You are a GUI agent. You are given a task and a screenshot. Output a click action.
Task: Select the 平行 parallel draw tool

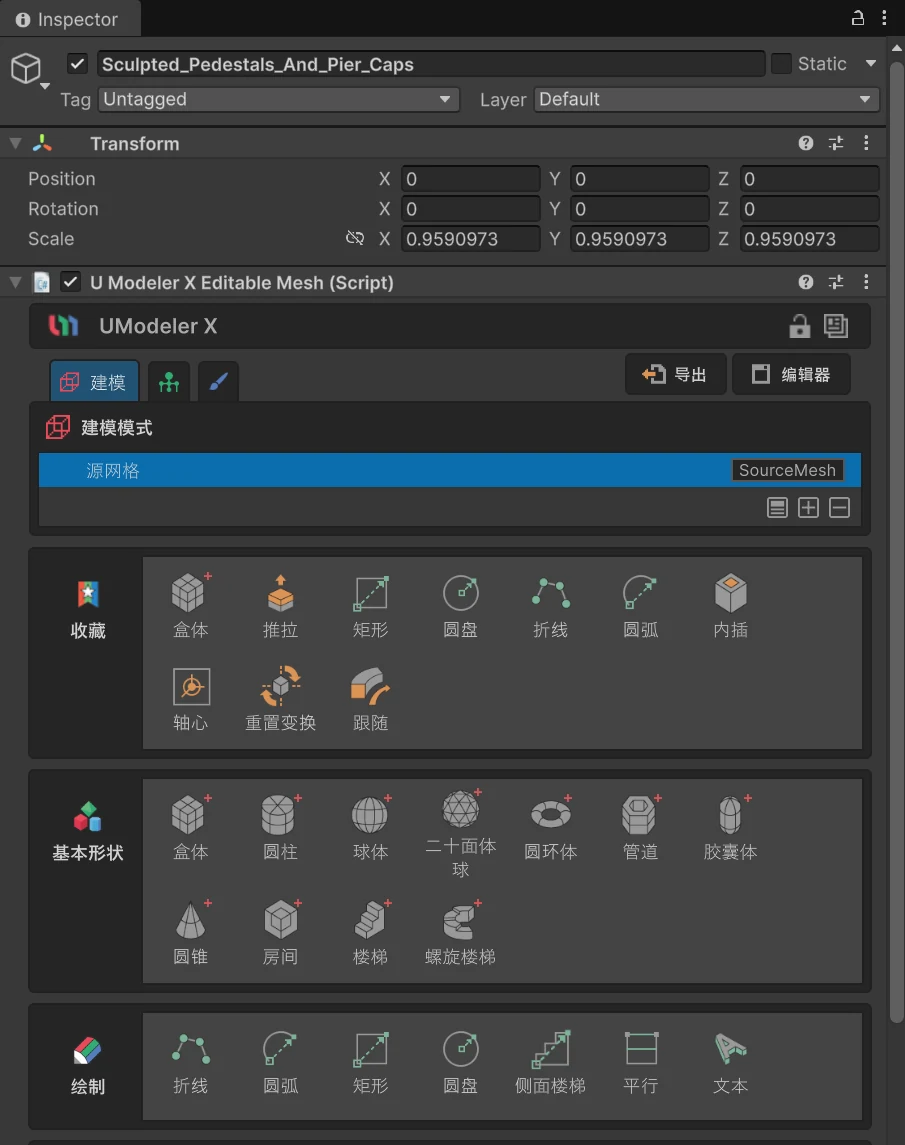click(x=641, y=1062)
